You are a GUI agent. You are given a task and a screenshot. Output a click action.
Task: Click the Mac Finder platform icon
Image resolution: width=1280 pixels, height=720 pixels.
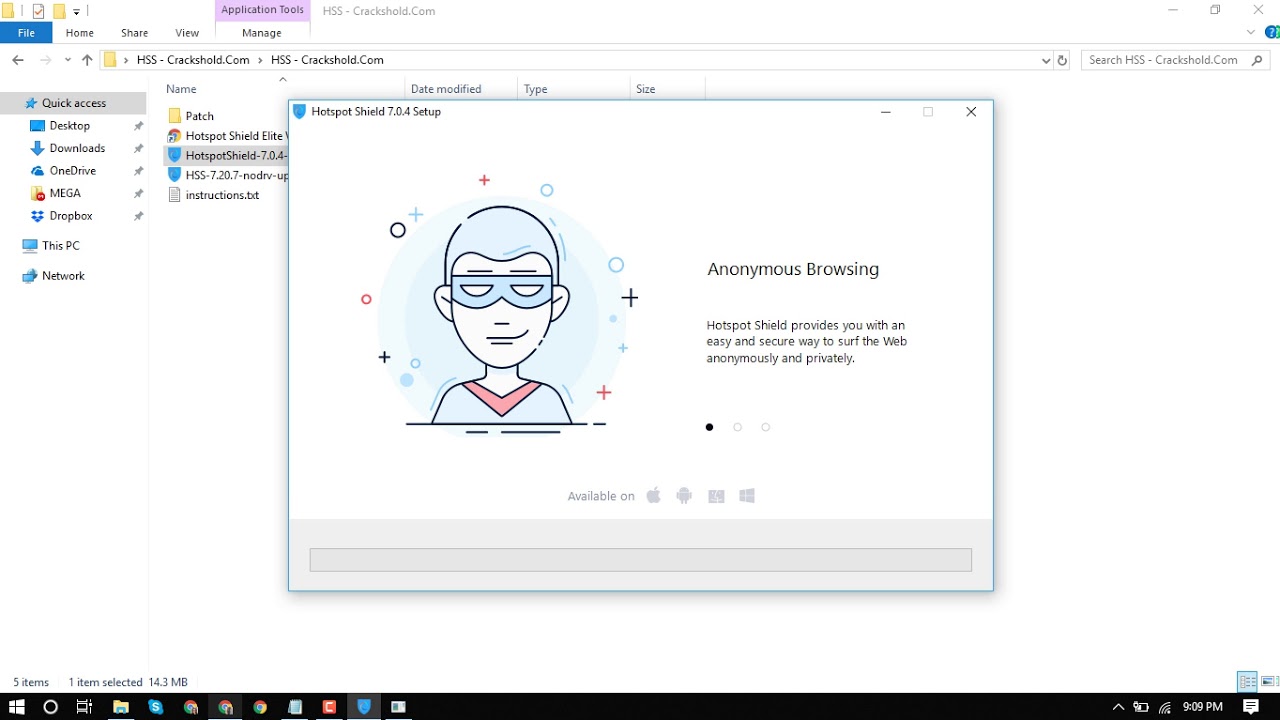tap(716, 496)
